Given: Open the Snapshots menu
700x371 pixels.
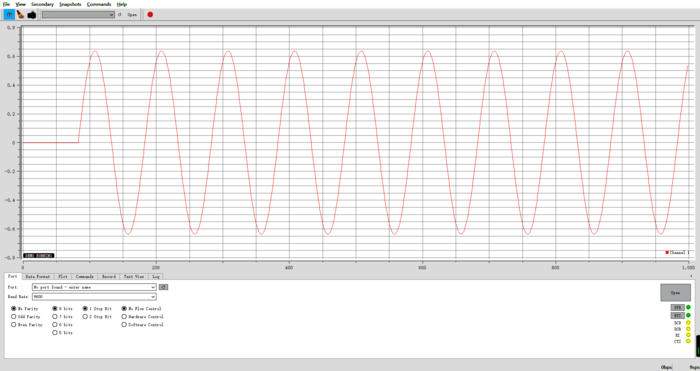Looking at the screenshot, I should (x=70, y=4).
